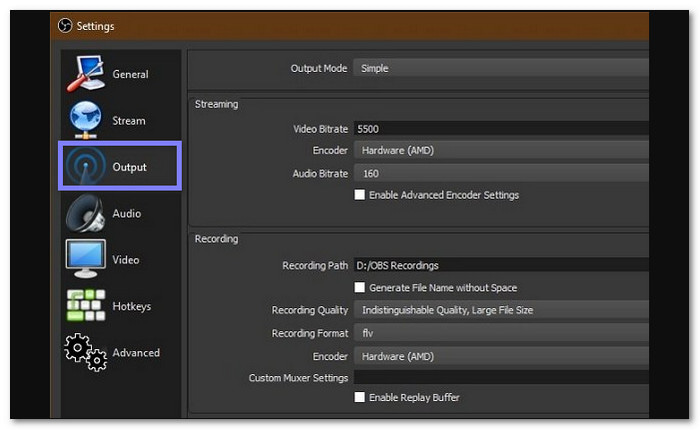The height and width of the screenshot is (430, 700).
Task: Select the Output tab label
Action: 129,167
